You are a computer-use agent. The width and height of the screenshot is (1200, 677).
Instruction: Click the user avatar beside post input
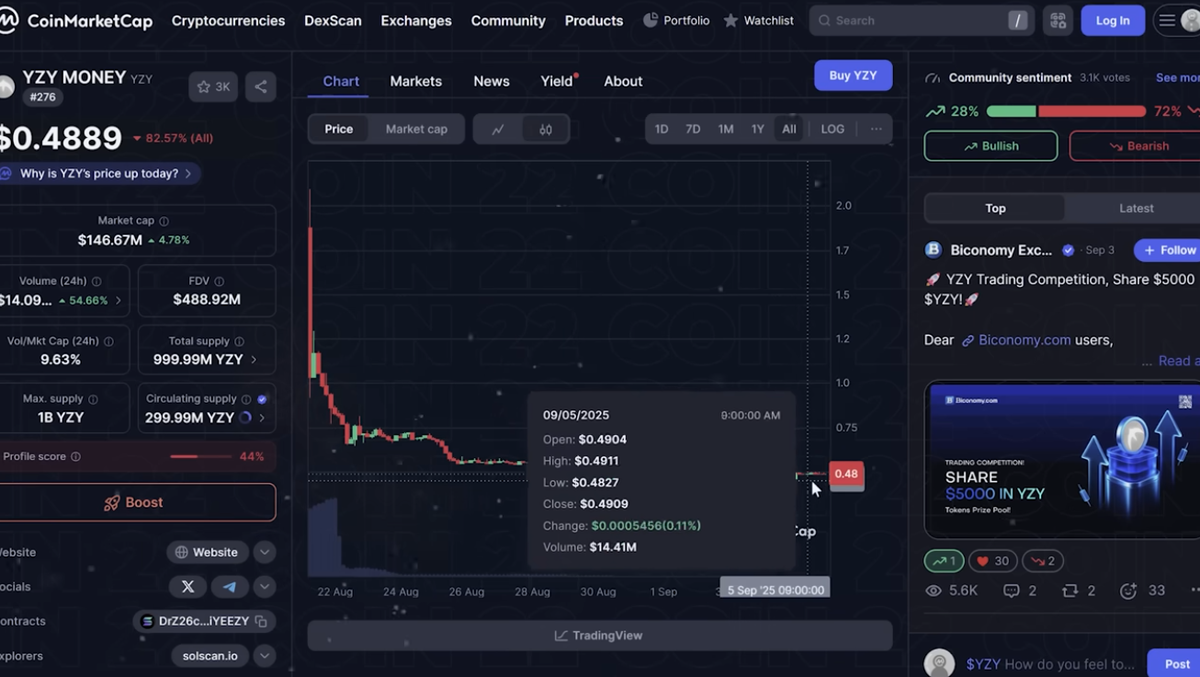pyautogui.click(x=939, y=664)
